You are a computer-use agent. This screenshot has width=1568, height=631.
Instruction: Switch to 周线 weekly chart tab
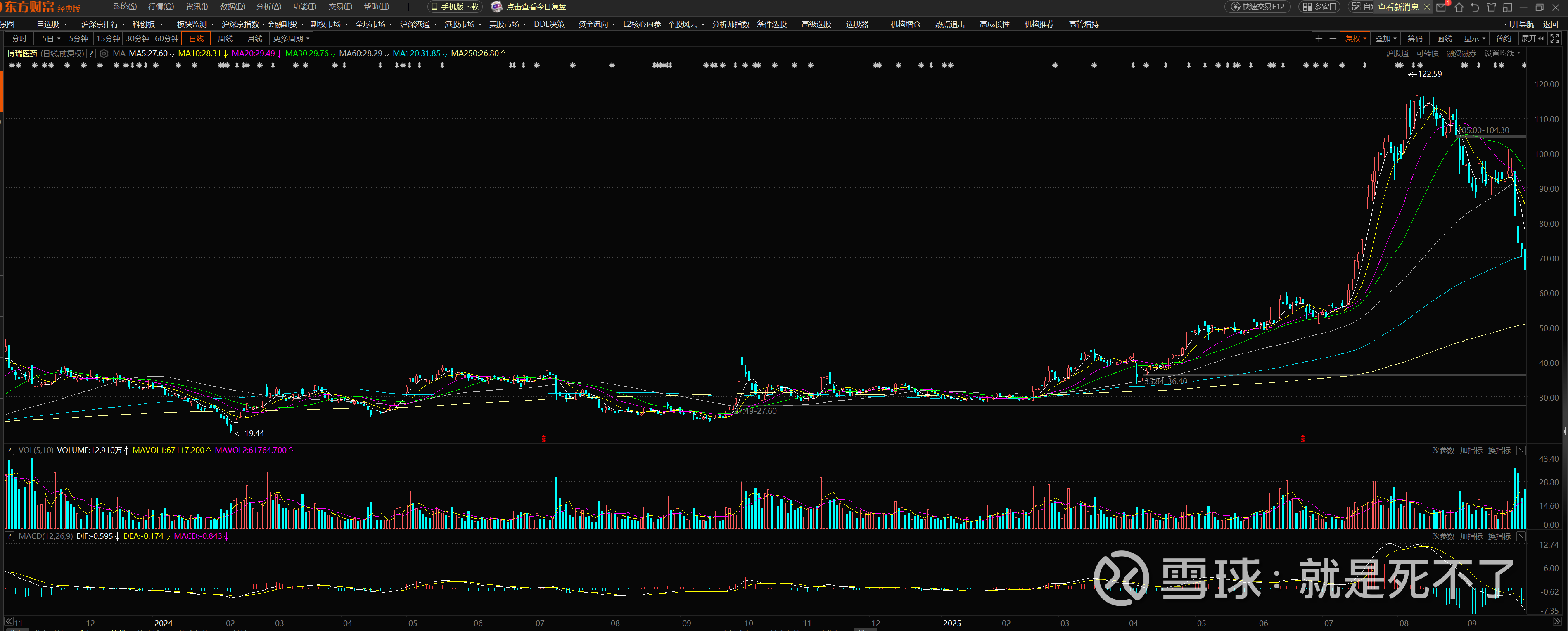click(225, 38)
